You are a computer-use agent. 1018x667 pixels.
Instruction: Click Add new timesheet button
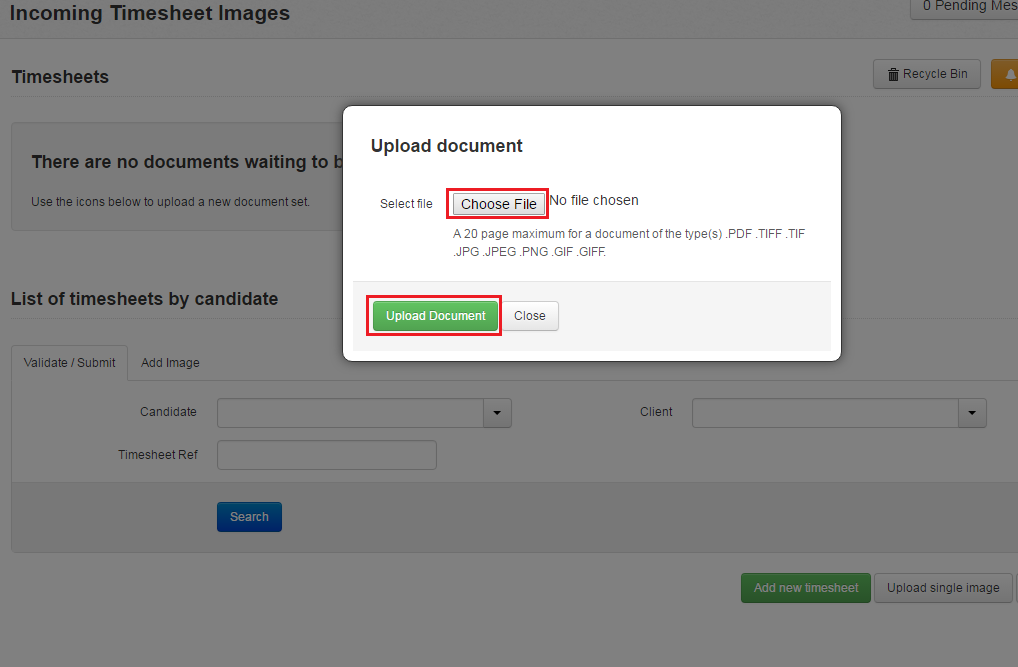(x=806, y=588)
